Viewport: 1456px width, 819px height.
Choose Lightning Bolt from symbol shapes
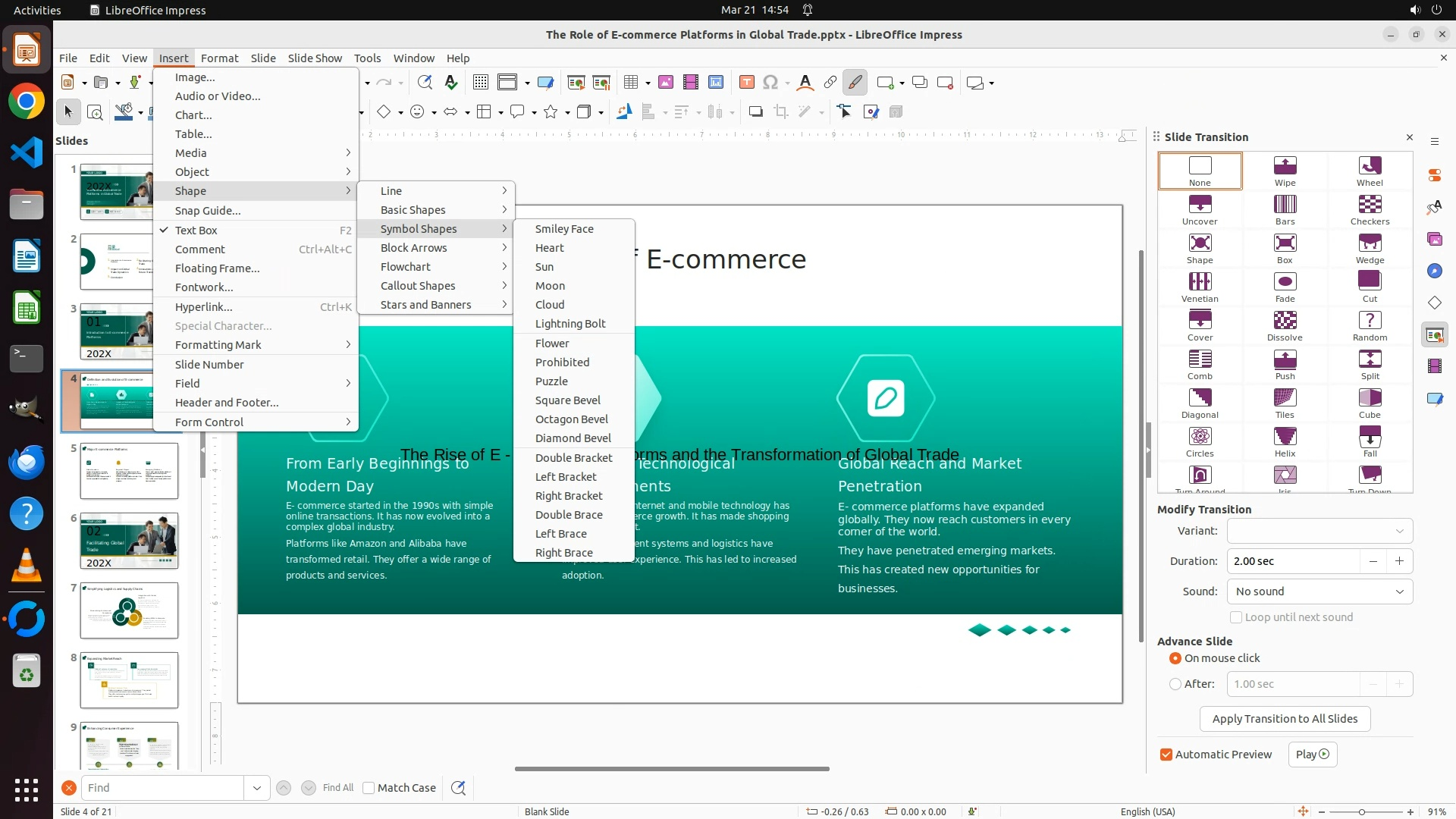(570, 324)
